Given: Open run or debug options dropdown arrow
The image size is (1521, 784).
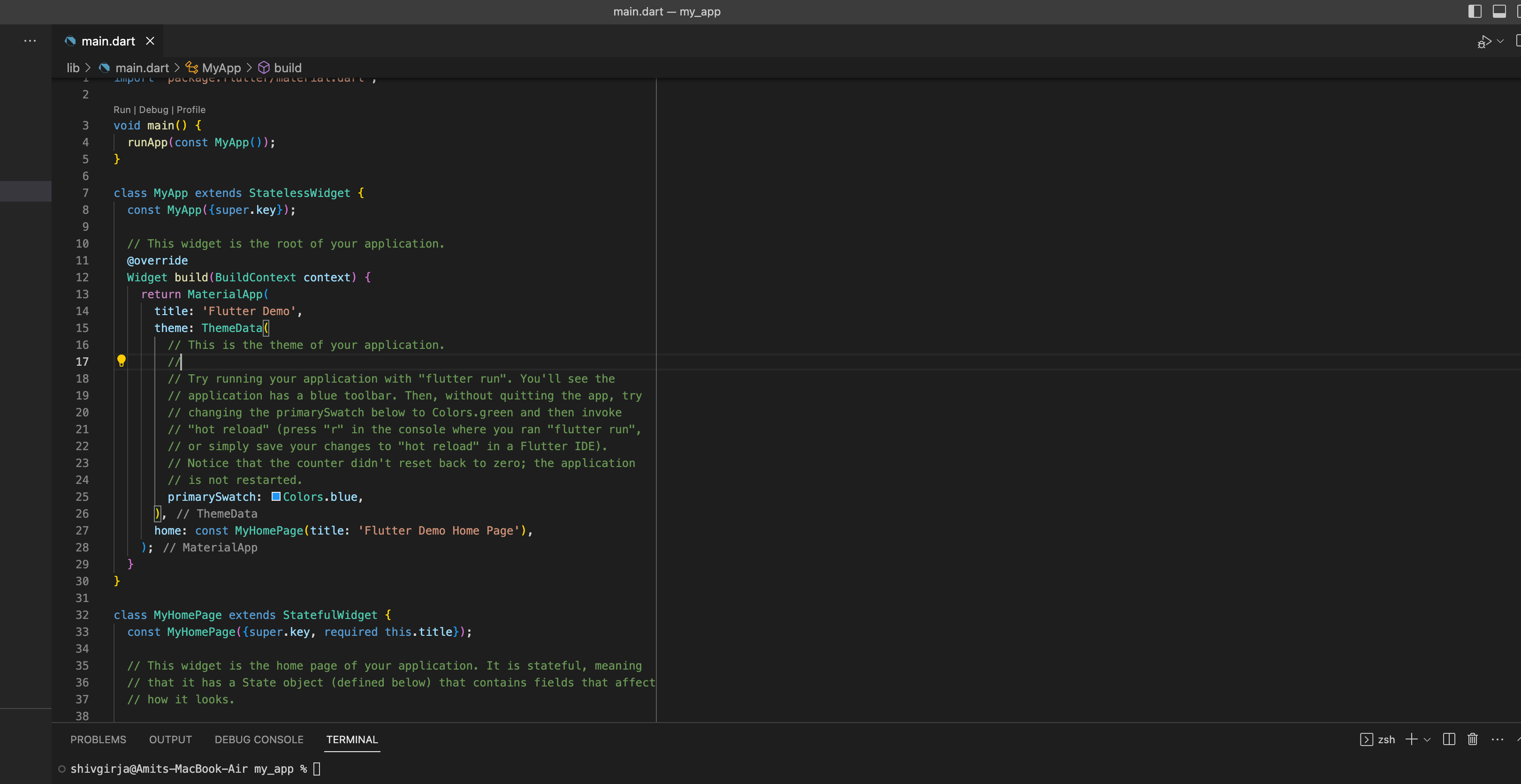Looking at the screenshot, I should [x=1500, y=41].
